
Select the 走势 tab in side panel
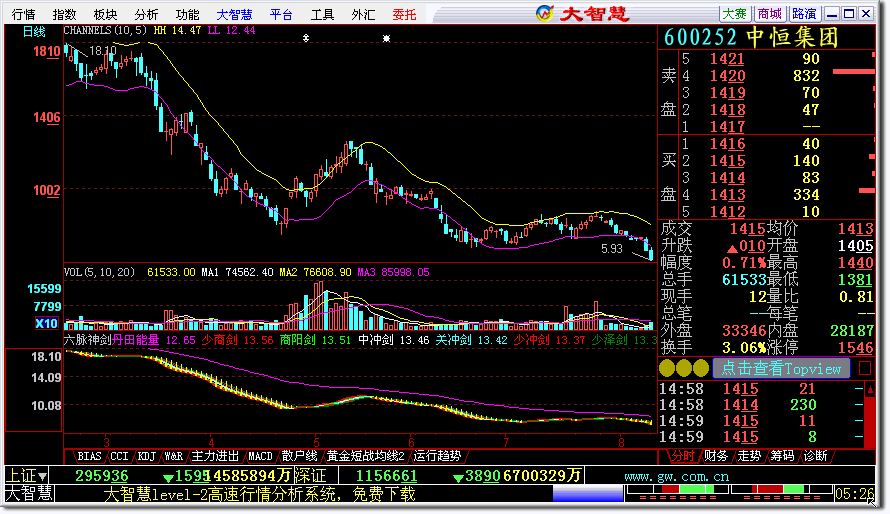pyautogui.click(x=749, y=456)
